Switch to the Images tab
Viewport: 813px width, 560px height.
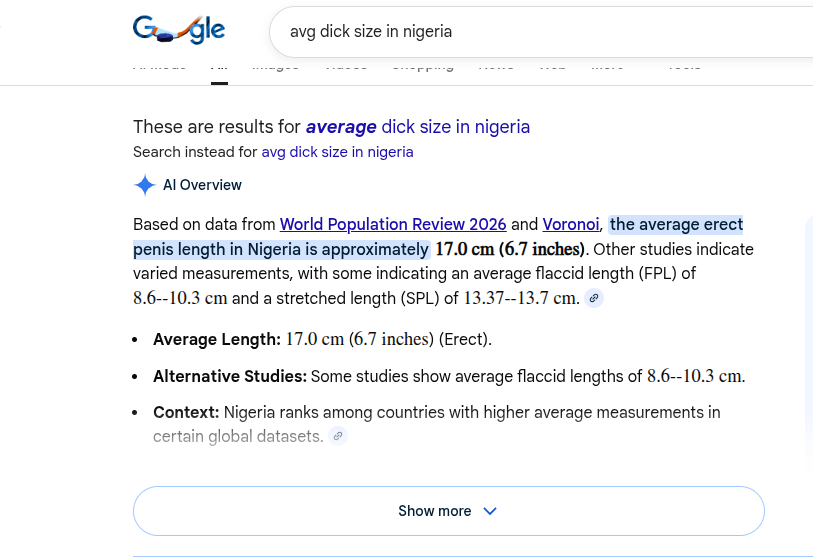coord(275,67)
